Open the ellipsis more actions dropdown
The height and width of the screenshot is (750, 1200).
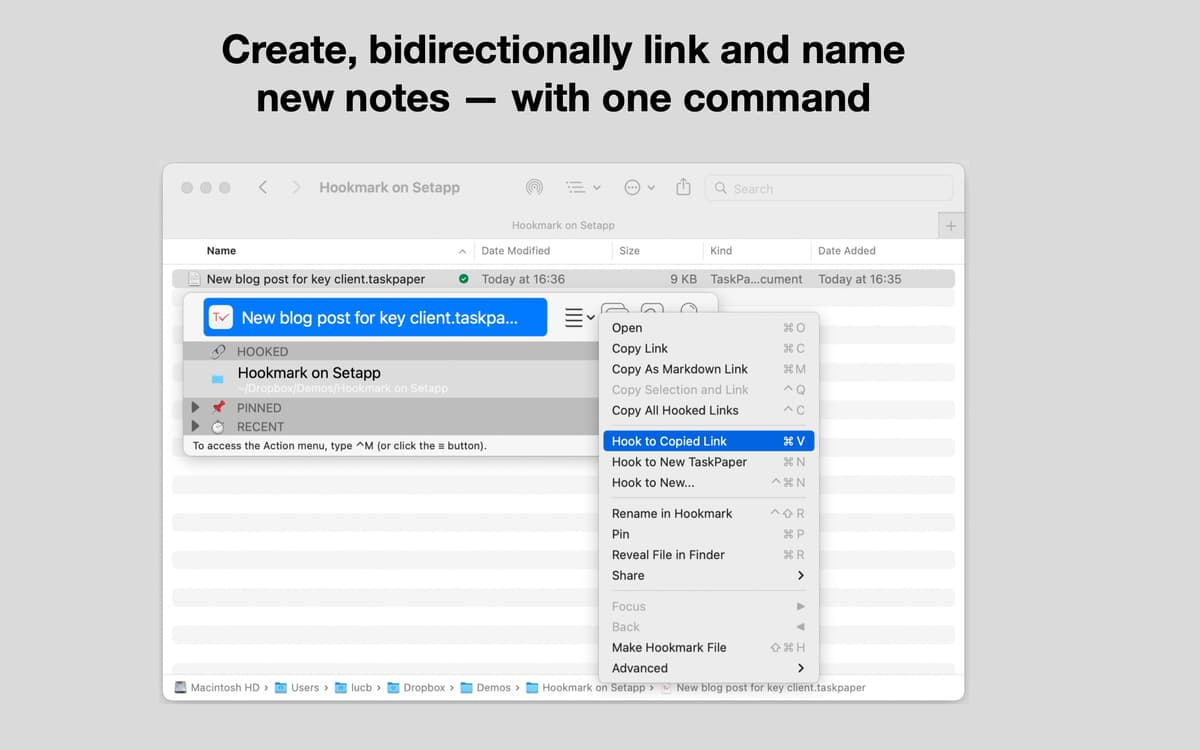tap(638, 187)
